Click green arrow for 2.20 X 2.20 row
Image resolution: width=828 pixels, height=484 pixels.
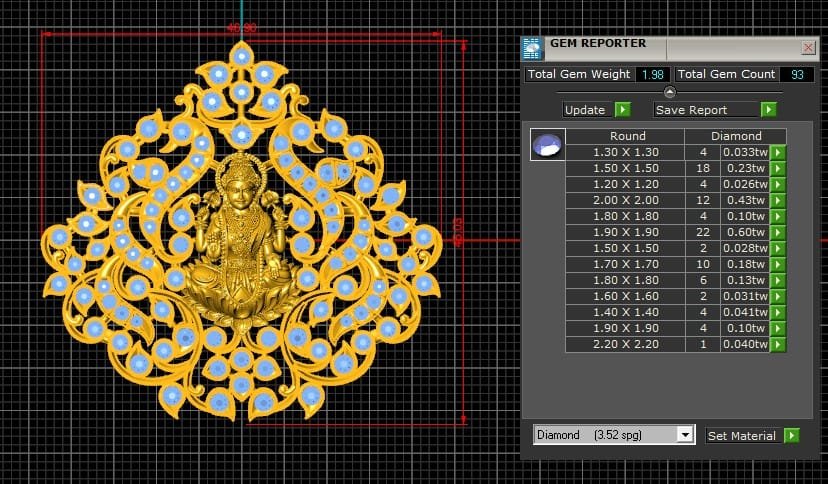pos(778,344)
